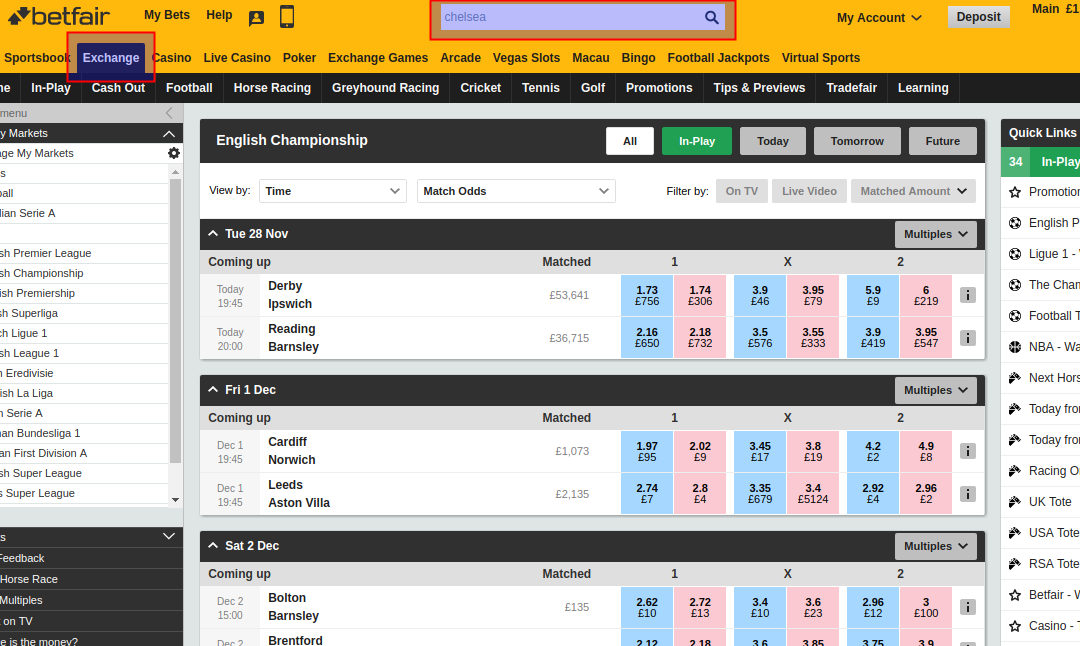Image resolution: width=1080 pixels, height=646 pixels.
Task: Toggle the On TV filter
Action: [741, 191]
